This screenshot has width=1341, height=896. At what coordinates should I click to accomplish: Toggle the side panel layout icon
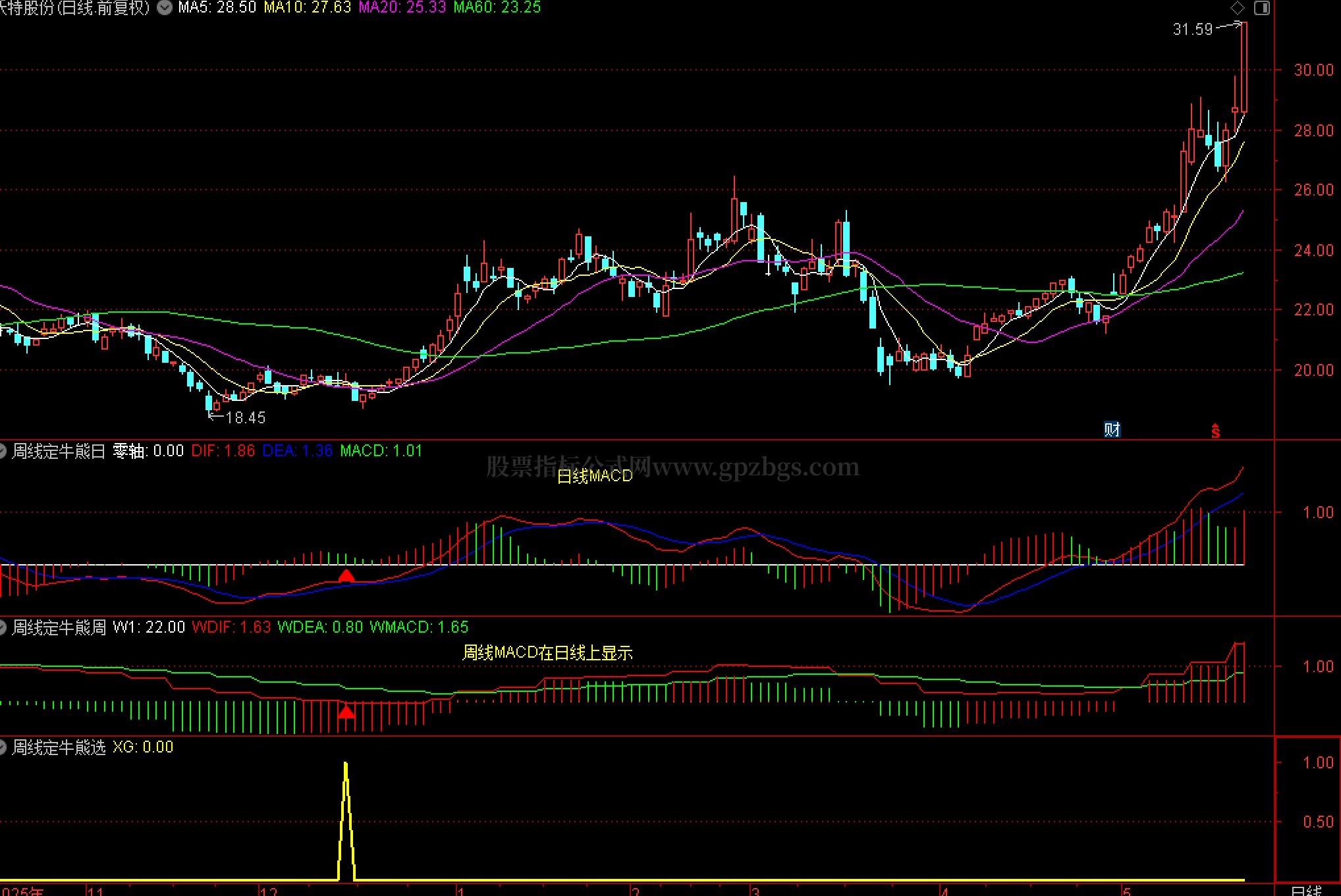(1261, 8)
